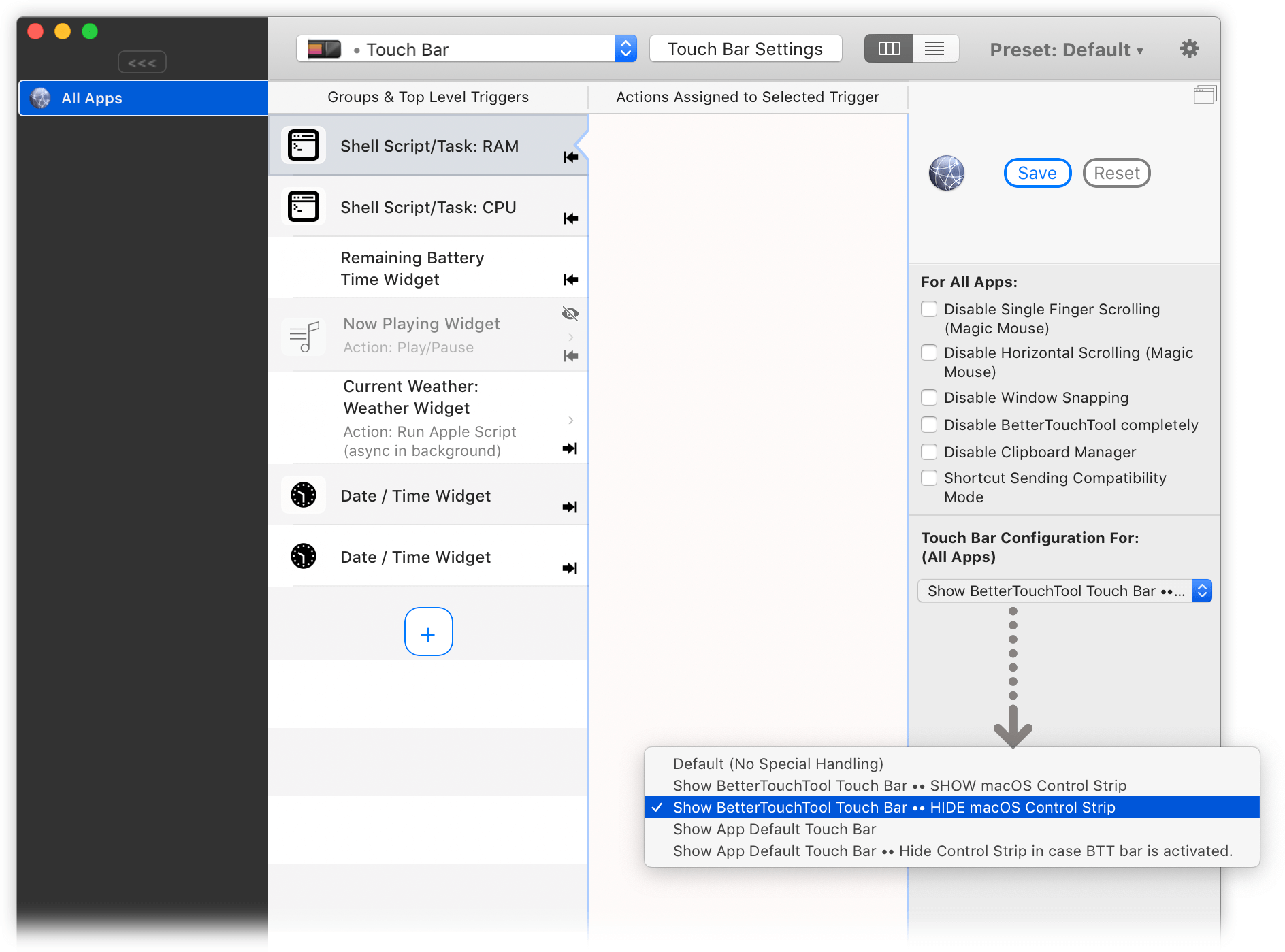Click the Shell Script RAM terminal icon
This screenshot has width=1285, height=952.
click(304, 146)
